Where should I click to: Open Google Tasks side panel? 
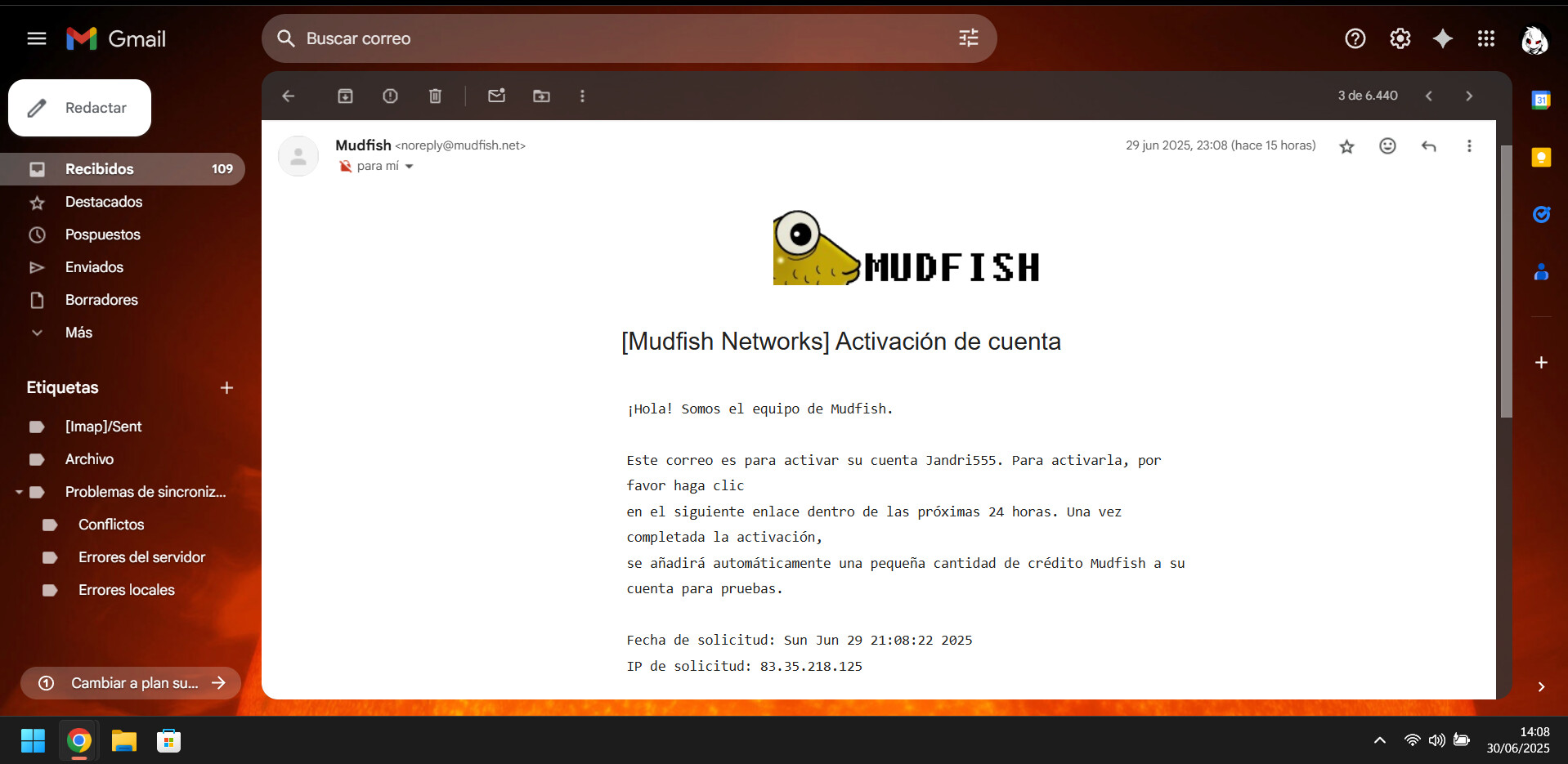1541,214
